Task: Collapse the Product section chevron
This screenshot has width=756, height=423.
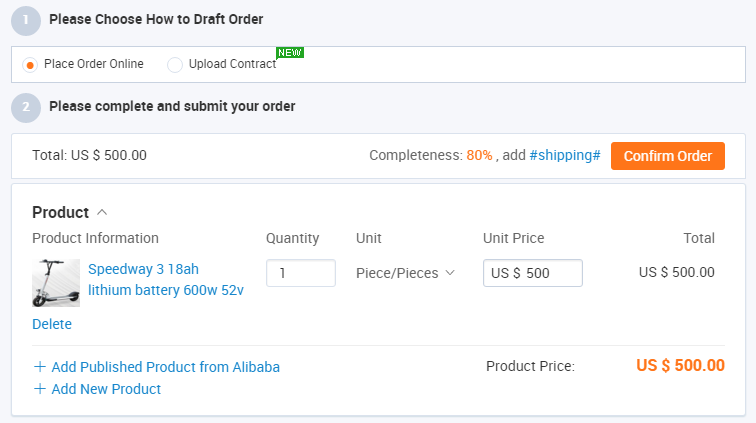Action: click(102, 212)
